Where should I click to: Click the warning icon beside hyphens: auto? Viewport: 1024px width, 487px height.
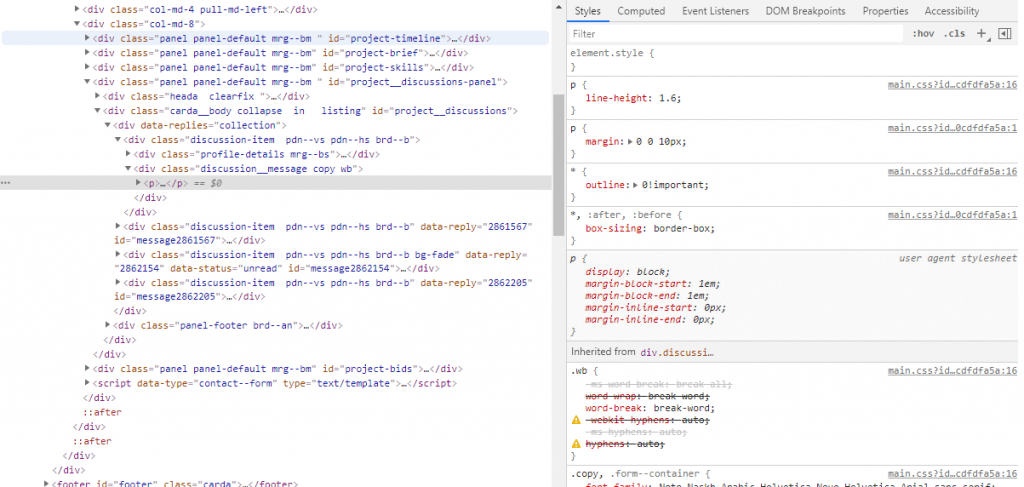(576, 444)
